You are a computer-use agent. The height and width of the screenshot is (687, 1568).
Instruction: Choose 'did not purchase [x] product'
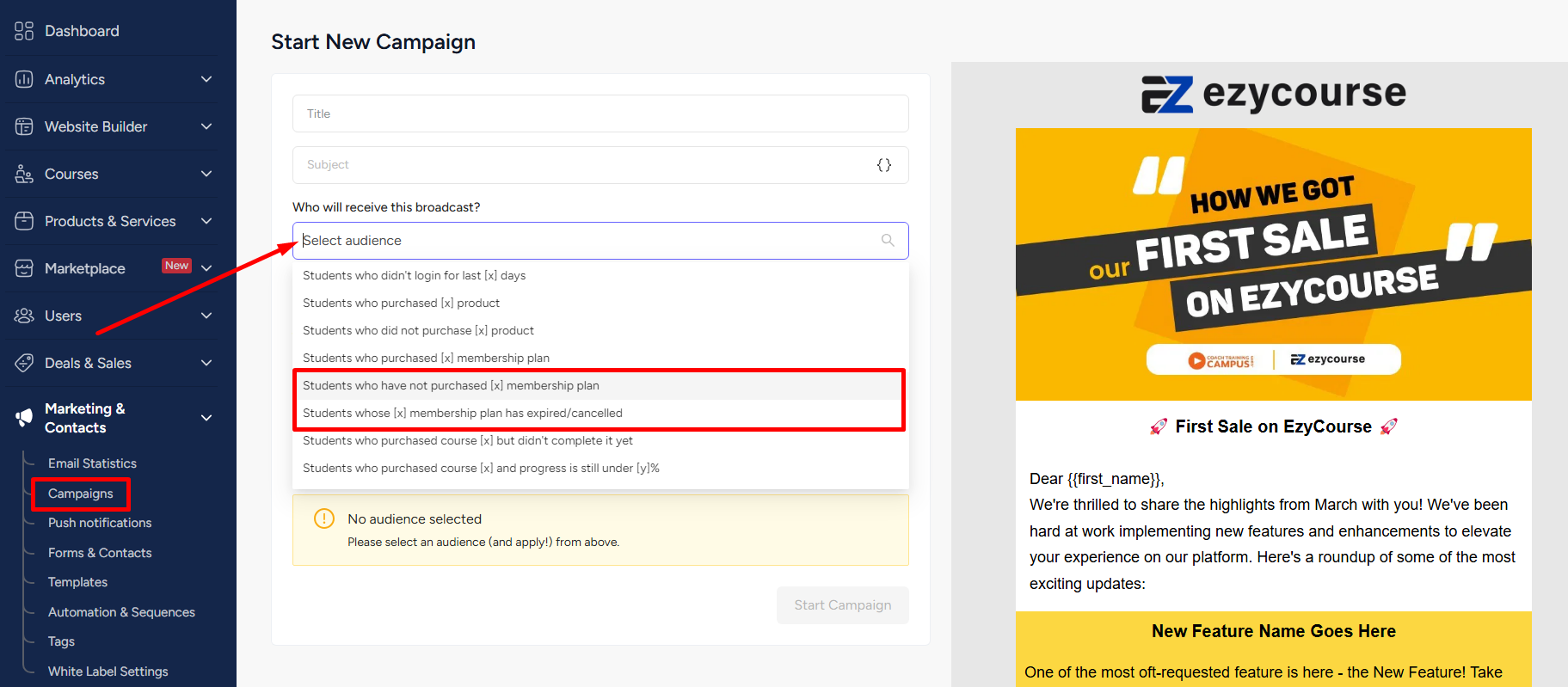pyautogui.click(x=600, y=331)
